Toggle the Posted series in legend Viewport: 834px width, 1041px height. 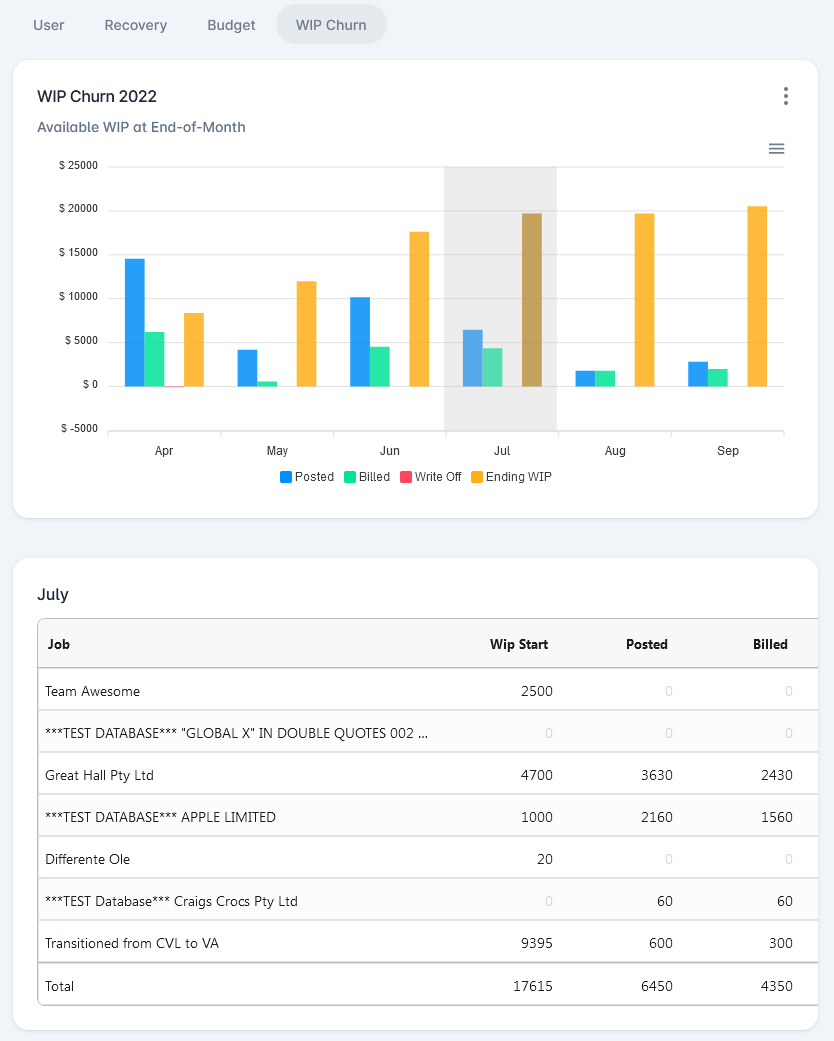(x=307, y=477)
